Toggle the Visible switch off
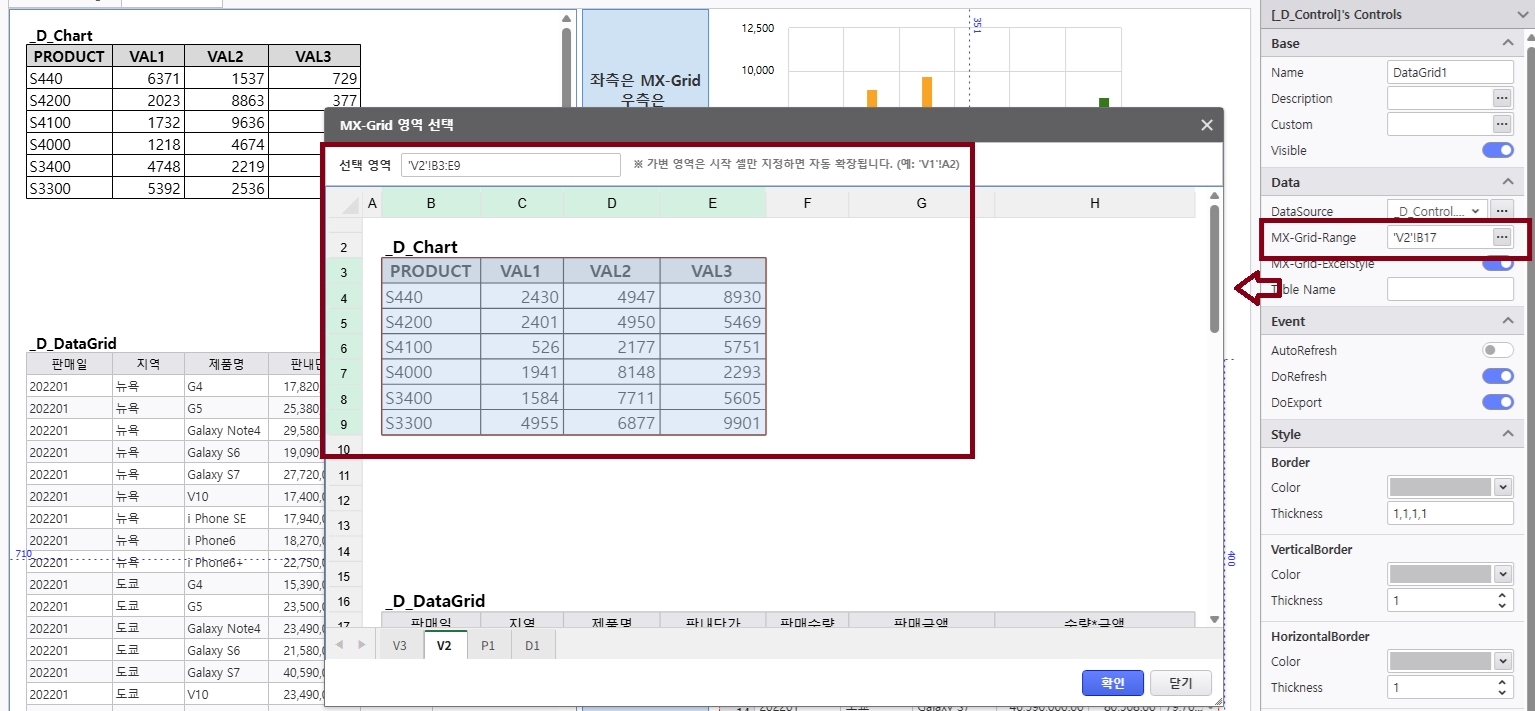Screen dimensions: 1535x711 coord(1497,150)
